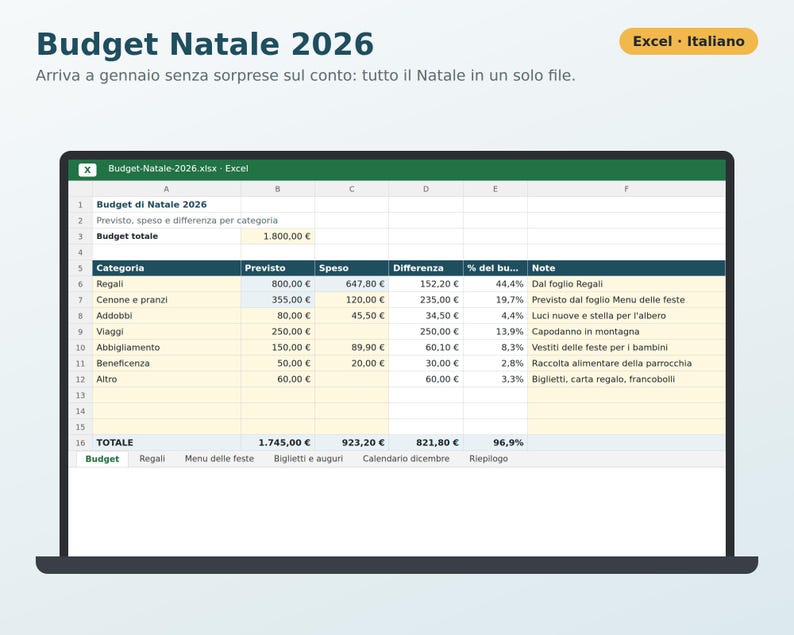Viewport: 794px width, 635px height.
Task: Select column F header
Action: coord(626,189)
